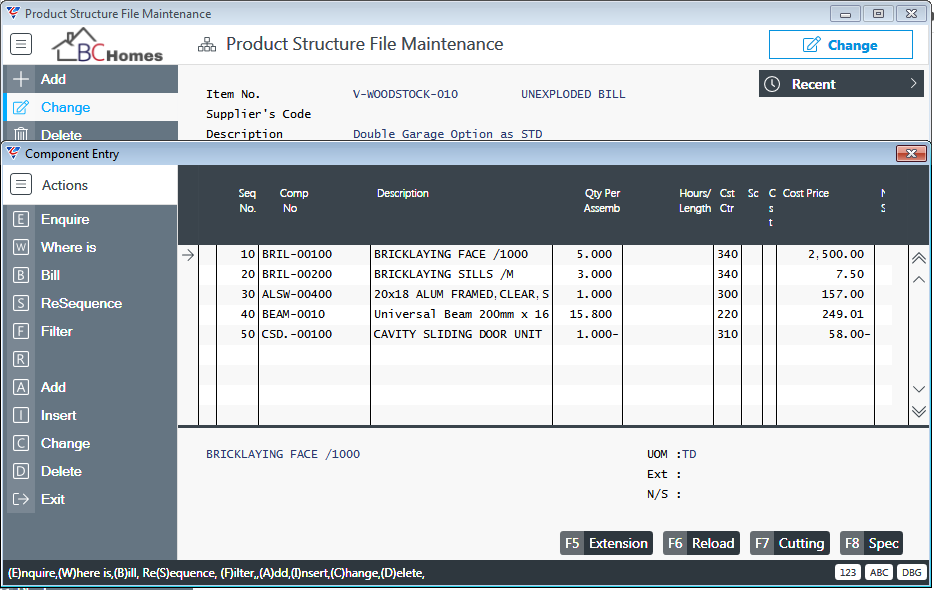Click the F6 Reload button
Screen dimensions: 934x590
pyautogui.click(x=701, y=543)
